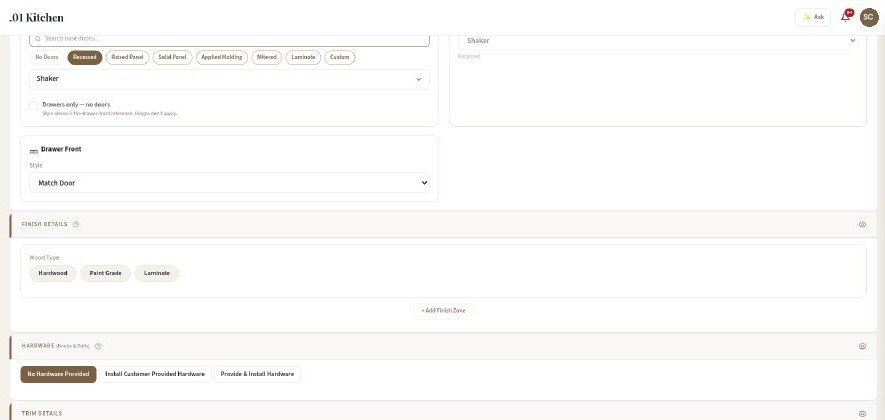Choose the Raised Panel filter chip
885x420 pixels.
pyautogui.click(x=128, y=58)
